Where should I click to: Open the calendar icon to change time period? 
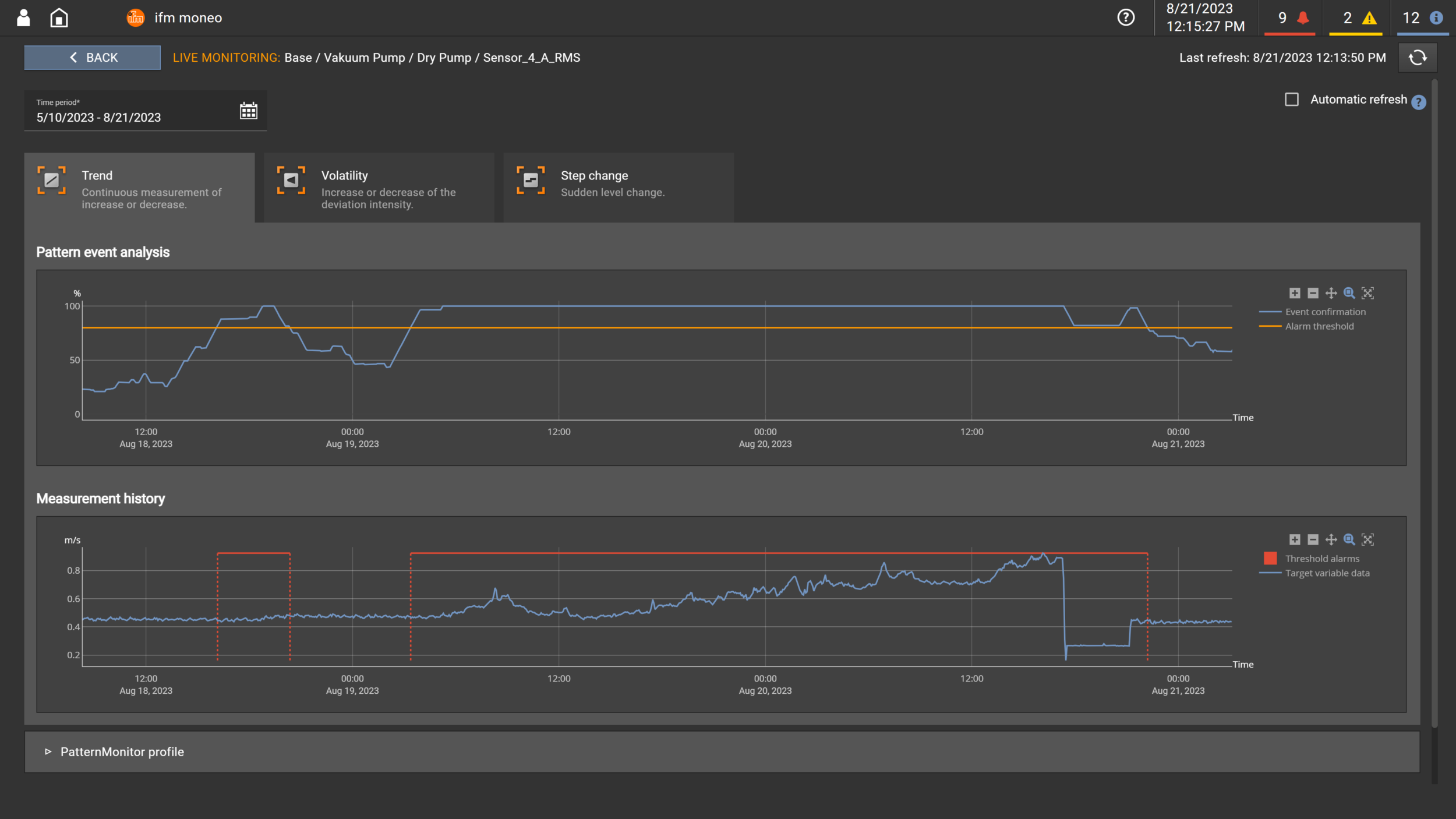tap(249, 110)
